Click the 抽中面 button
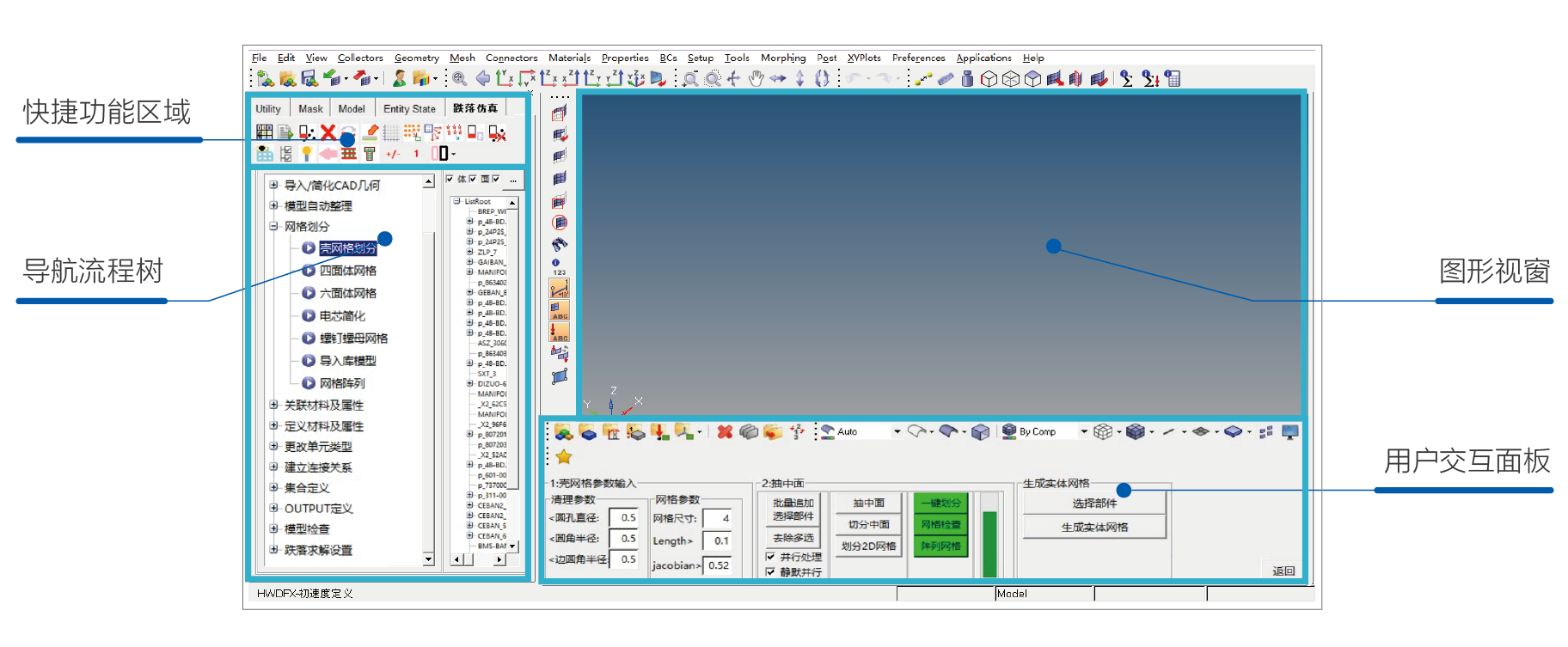Screen dimensions: 1568x647 (868, 503)
